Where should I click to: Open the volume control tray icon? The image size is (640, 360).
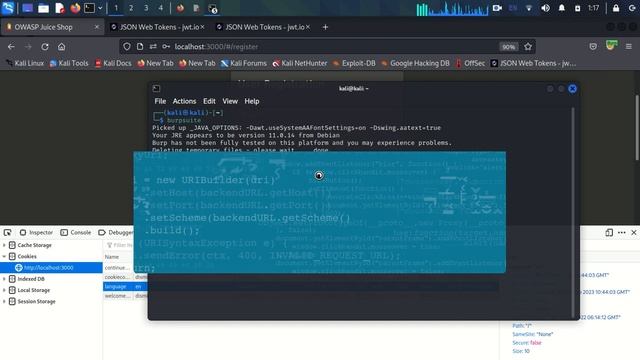545,8
